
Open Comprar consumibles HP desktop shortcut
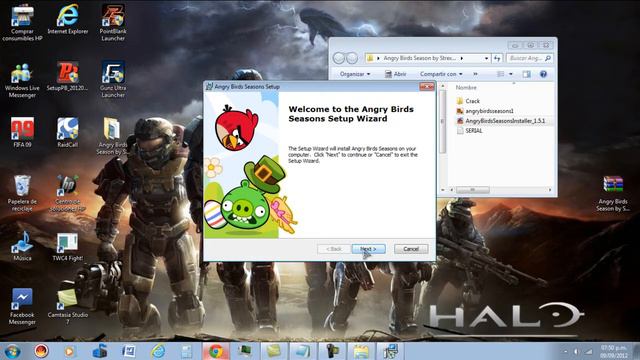22,22
